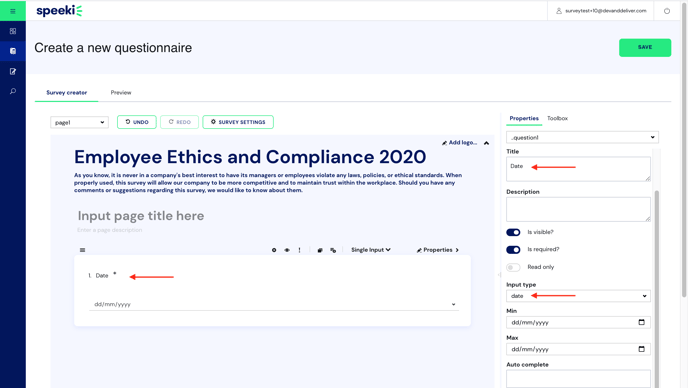Click the Undo button

137,122
